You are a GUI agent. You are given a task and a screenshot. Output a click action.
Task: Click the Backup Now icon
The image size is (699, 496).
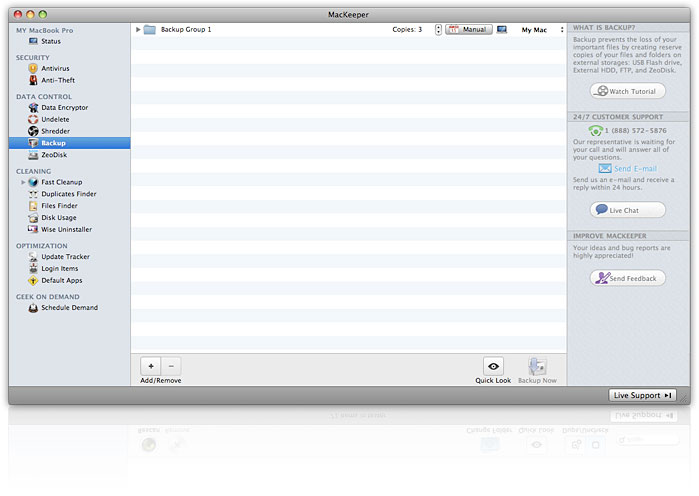pos(537,366)
